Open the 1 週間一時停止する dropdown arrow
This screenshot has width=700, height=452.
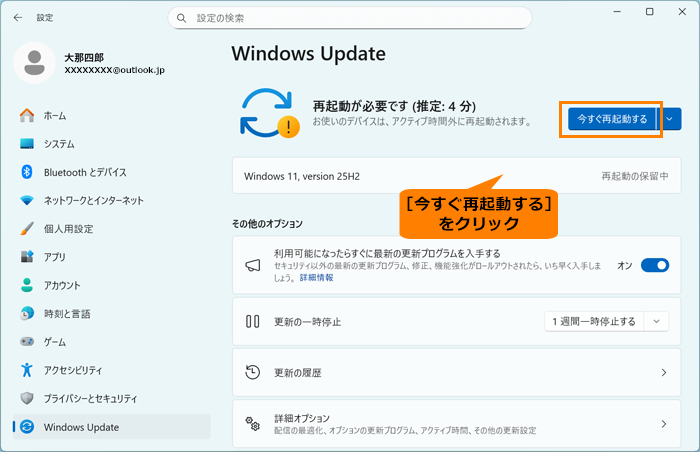click(x=656, y=322)
